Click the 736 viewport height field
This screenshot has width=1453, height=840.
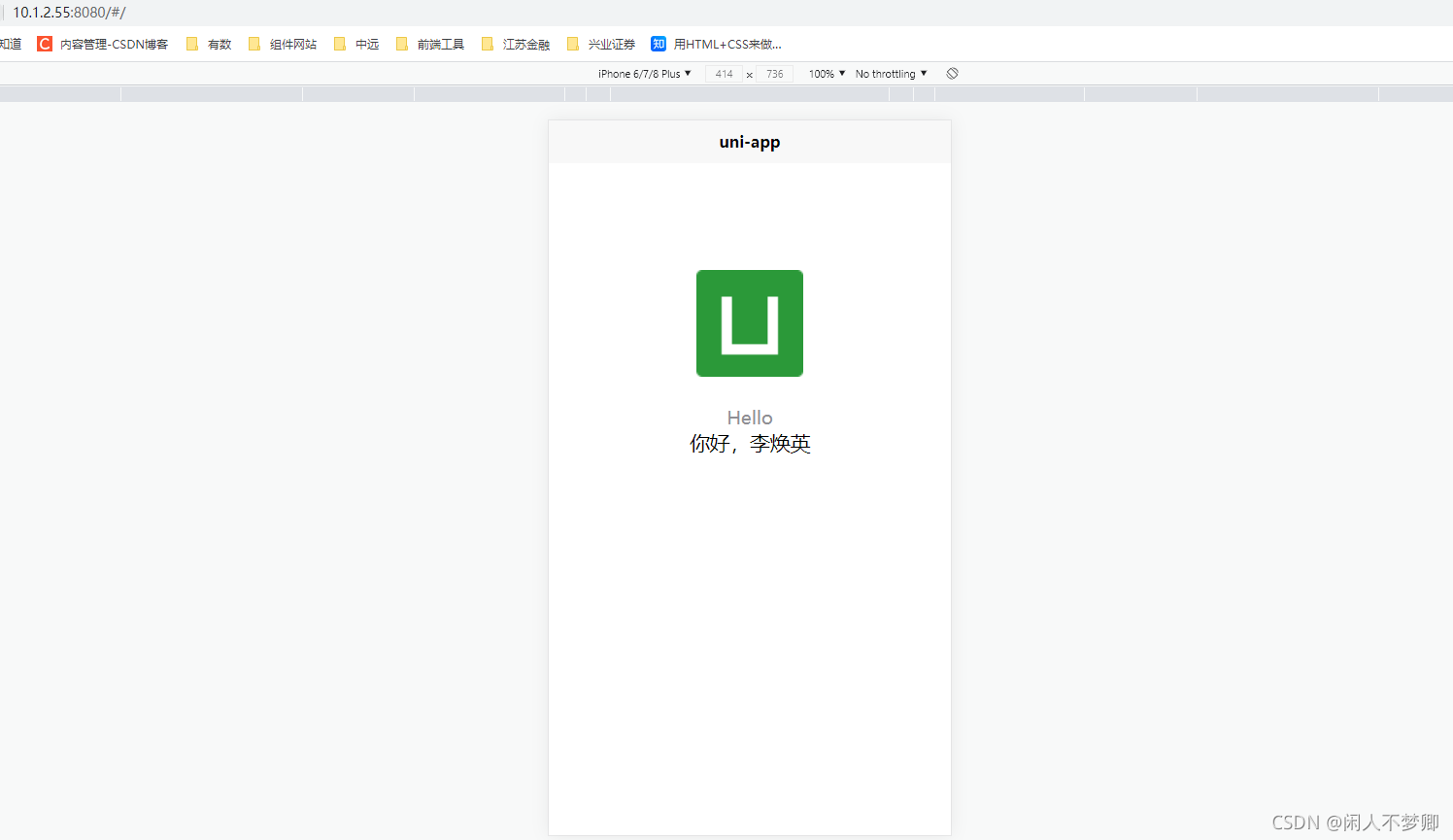coord(774,74)
